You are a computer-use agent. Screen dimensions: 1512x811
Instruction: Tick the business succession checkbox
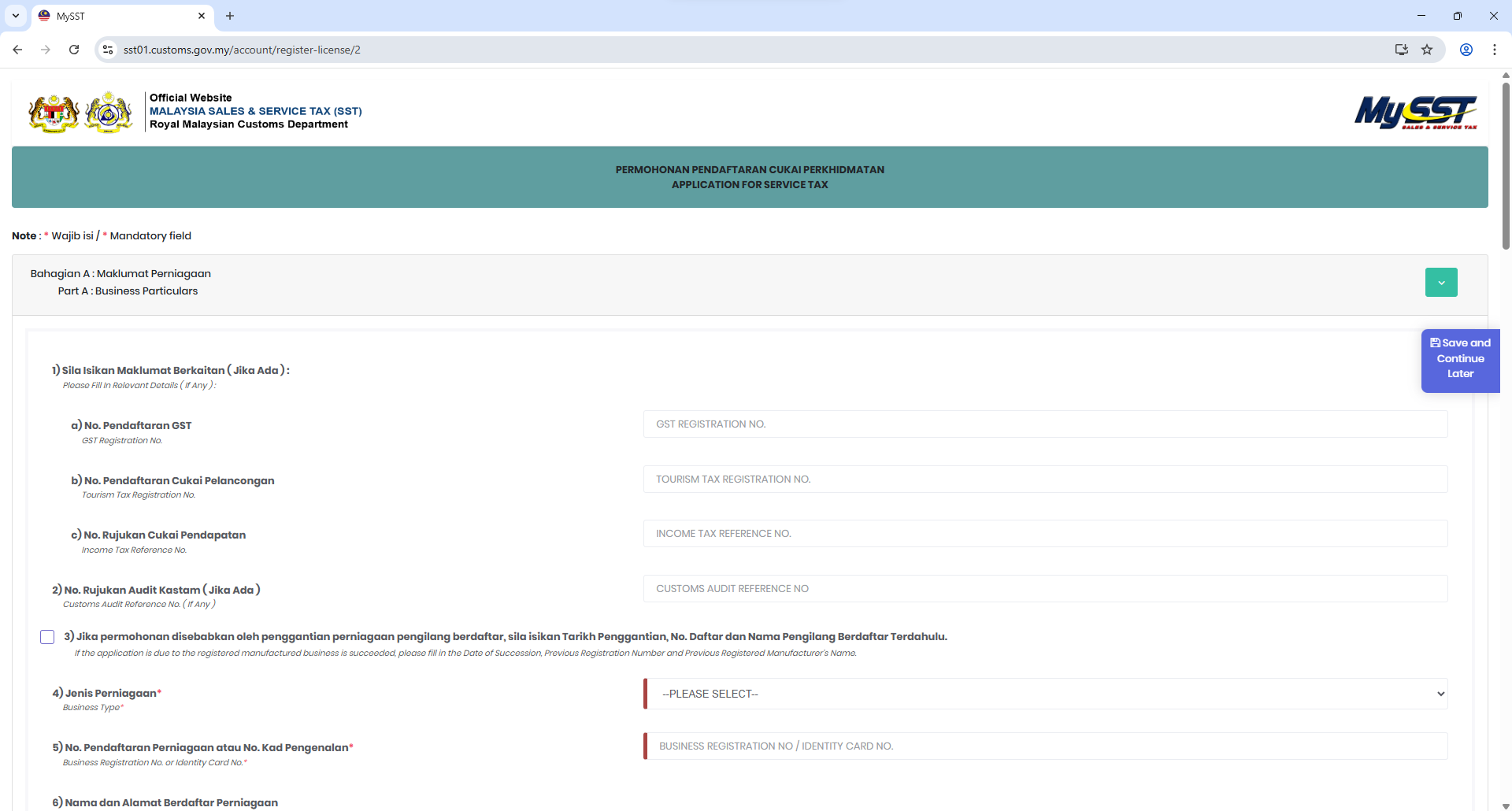click(47, 637)
